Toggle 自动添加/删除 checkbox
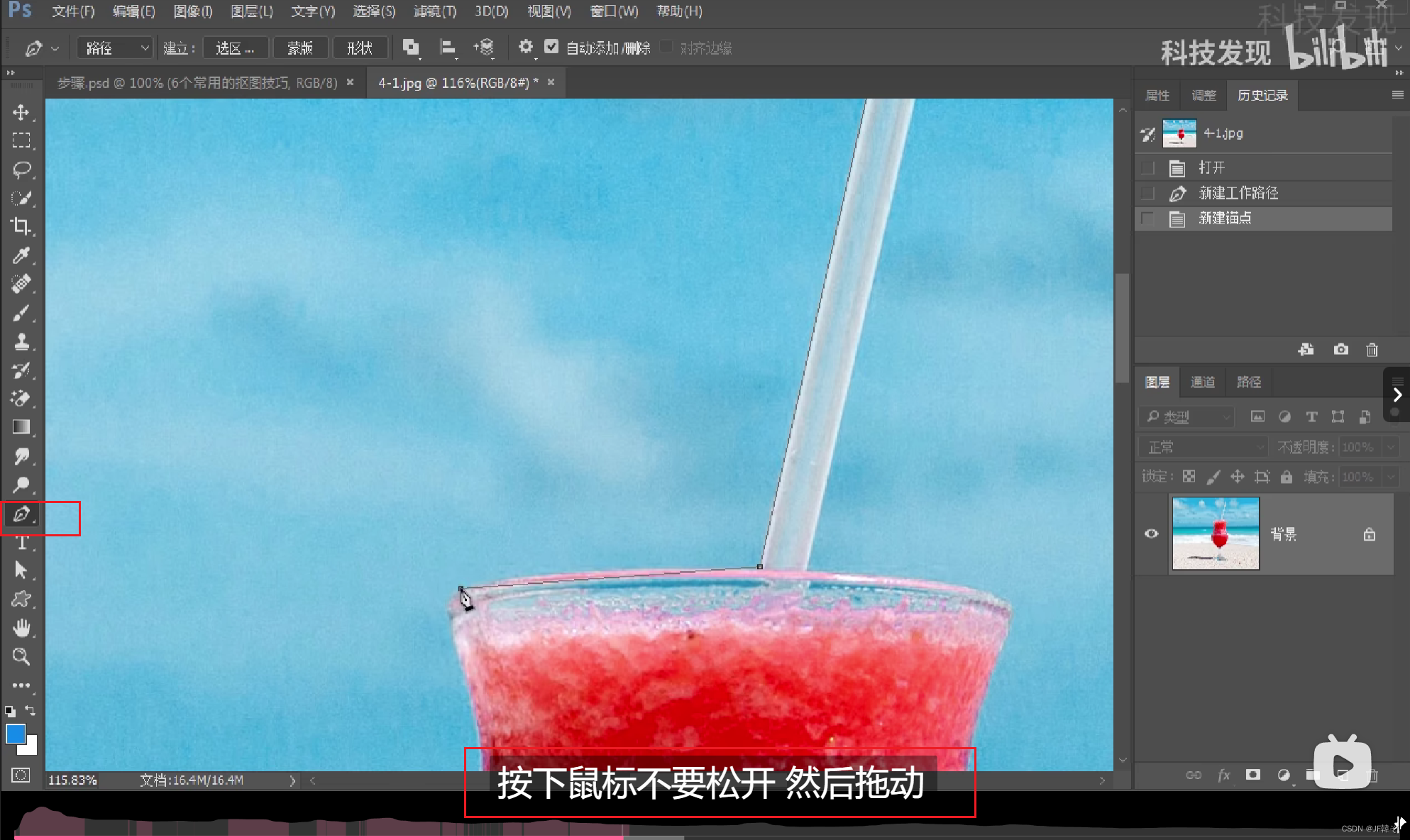 pyautogui.click(x=551, y=47)
